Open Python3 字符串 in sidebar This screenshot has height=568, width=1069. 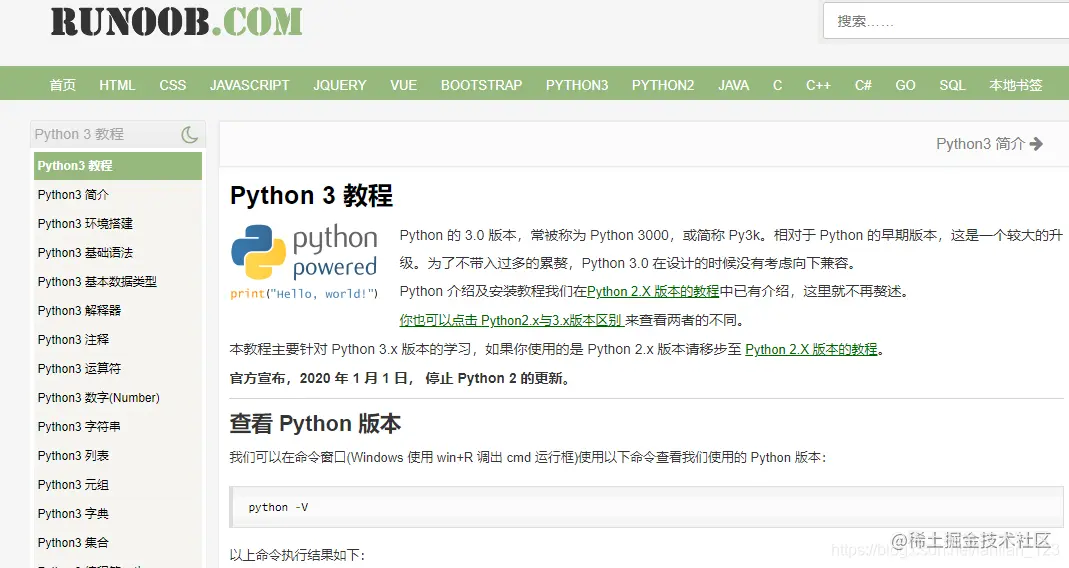click(x=79, y=427)
